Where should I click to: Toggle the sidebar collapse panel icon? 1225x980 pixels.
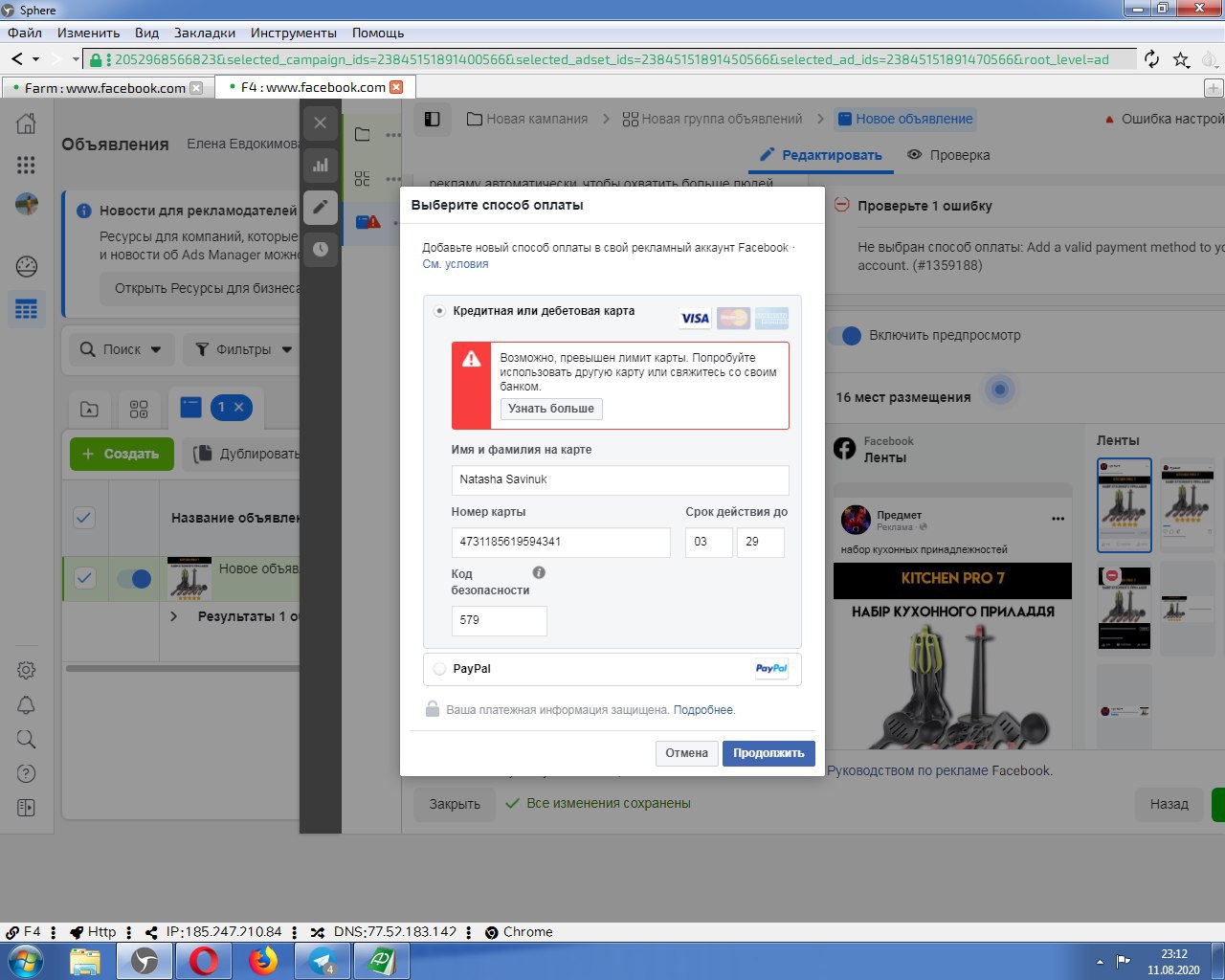coord(27,808)
